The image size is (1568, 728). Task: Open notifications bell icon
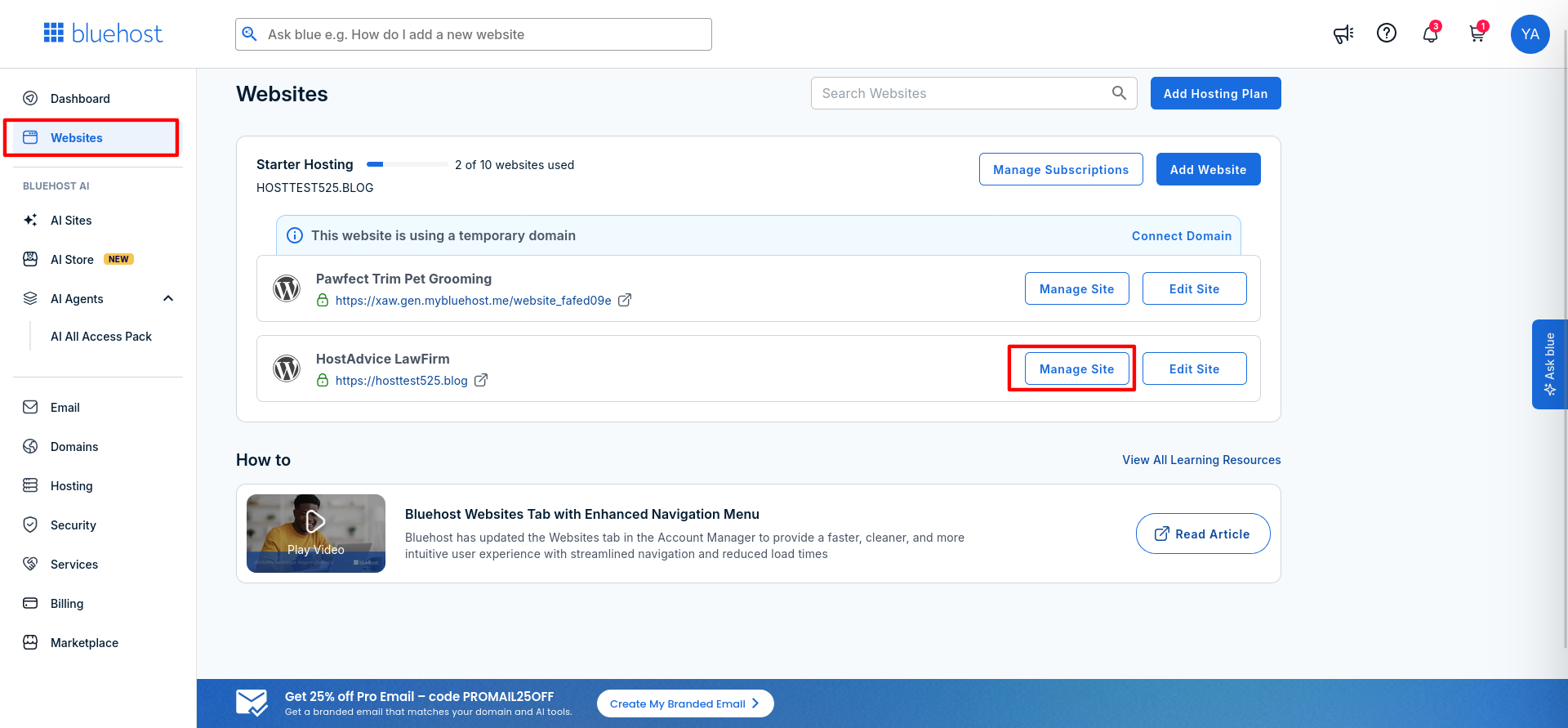coord(1430,33)
